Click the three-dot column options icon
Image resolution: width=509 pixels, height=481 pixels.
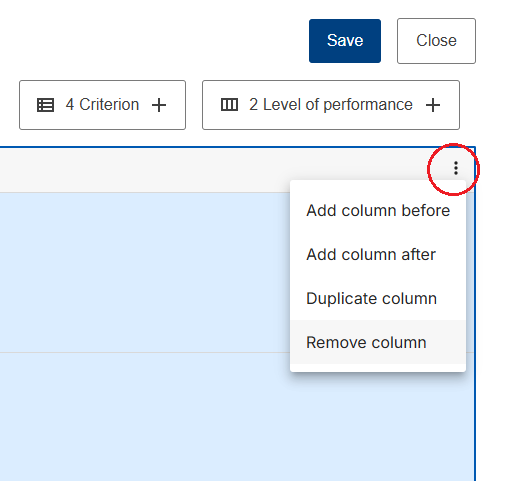coord(456,168)
